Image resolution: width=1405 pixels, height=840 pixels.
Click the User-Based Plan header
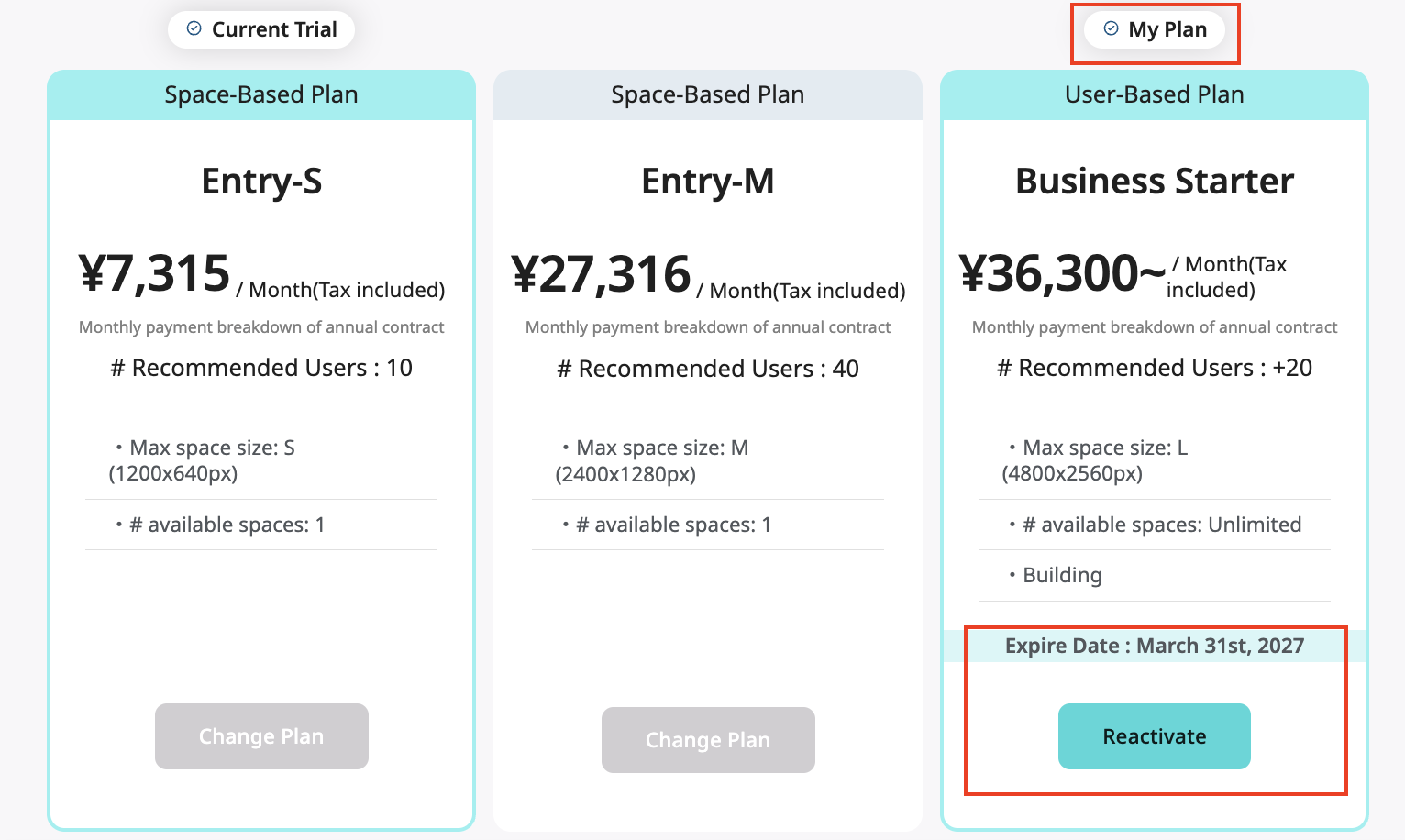pyautogui.click(x=1154, y=94)
